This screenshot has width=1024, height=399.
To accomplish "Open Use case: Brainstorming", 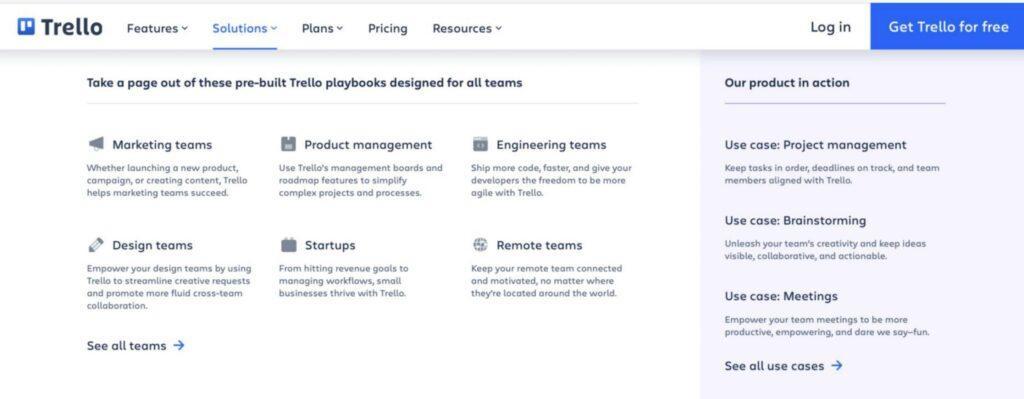I will [x=795, y=221].
